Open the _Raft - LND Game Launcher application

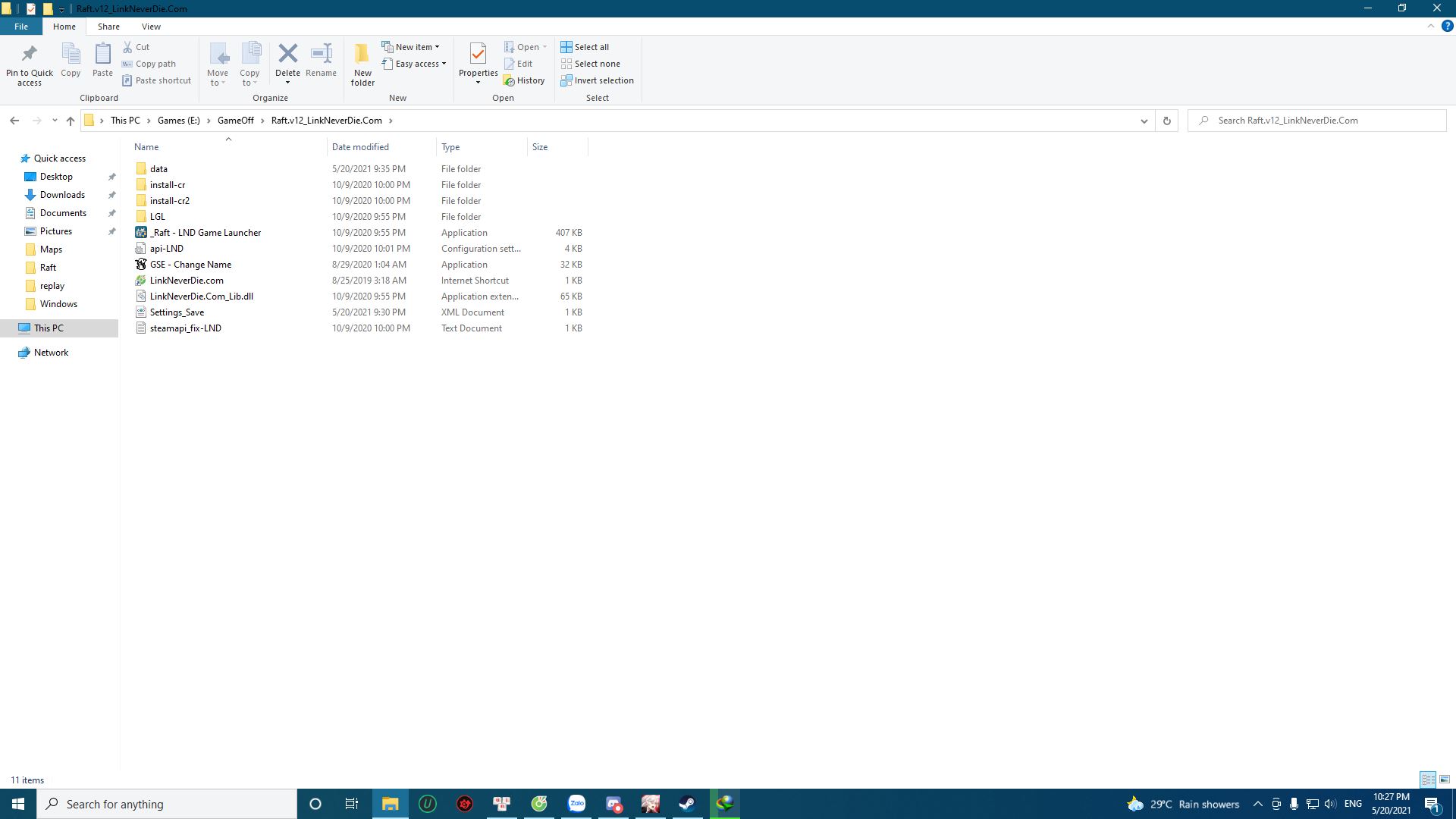(206, 232)
